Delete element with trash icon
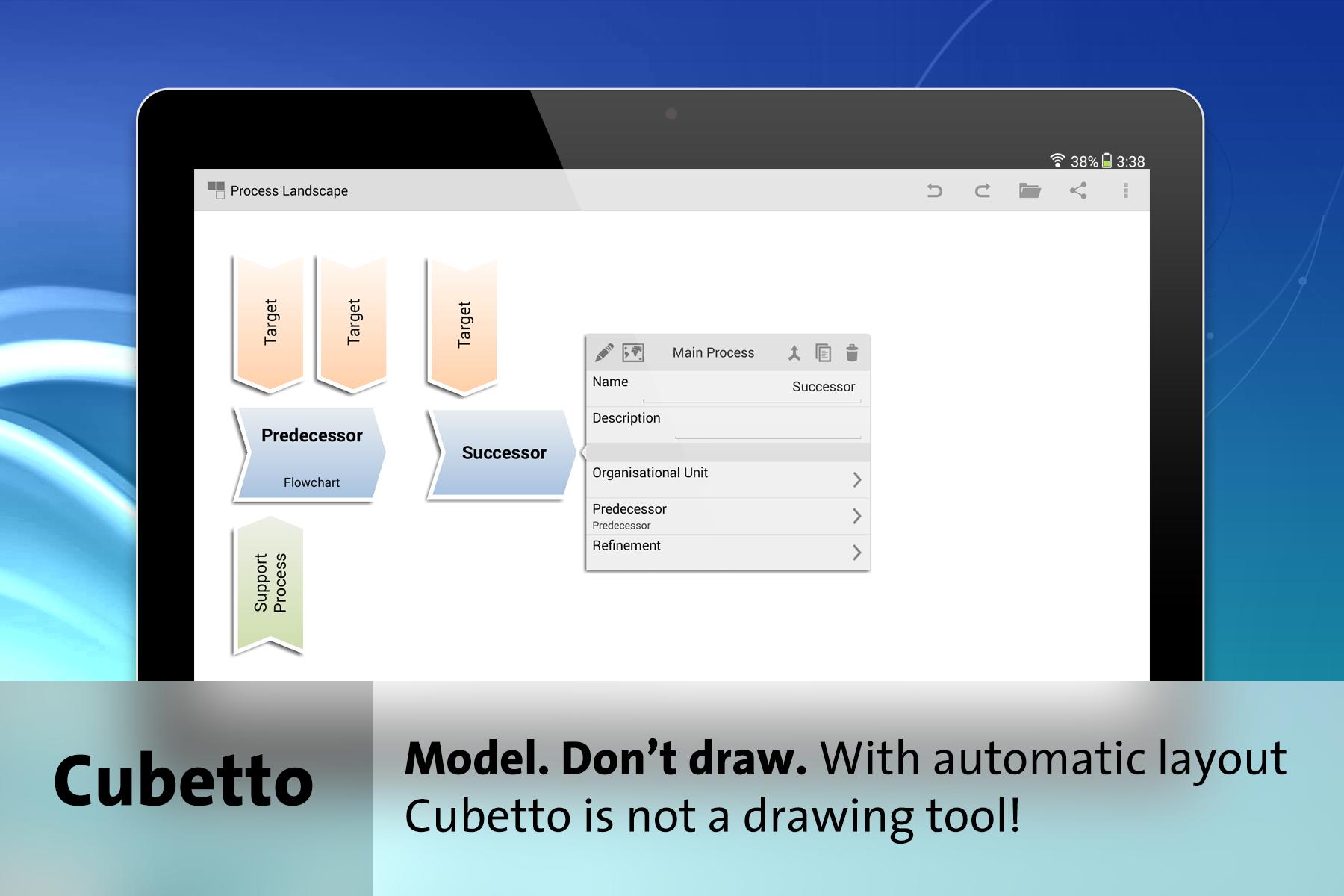Image resolution: width=1344 pixels, height=896 pixels. pyautogui.click(x=852, y=352)
